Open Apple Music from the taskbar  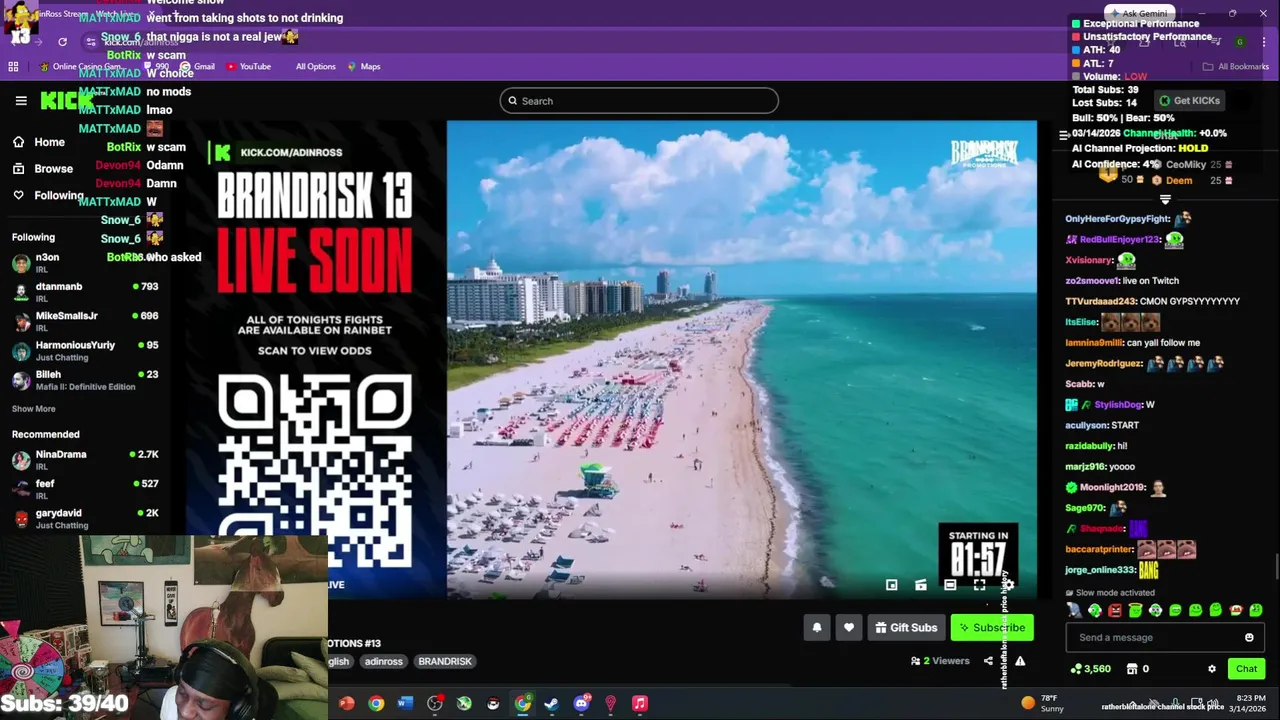[640, 704]
